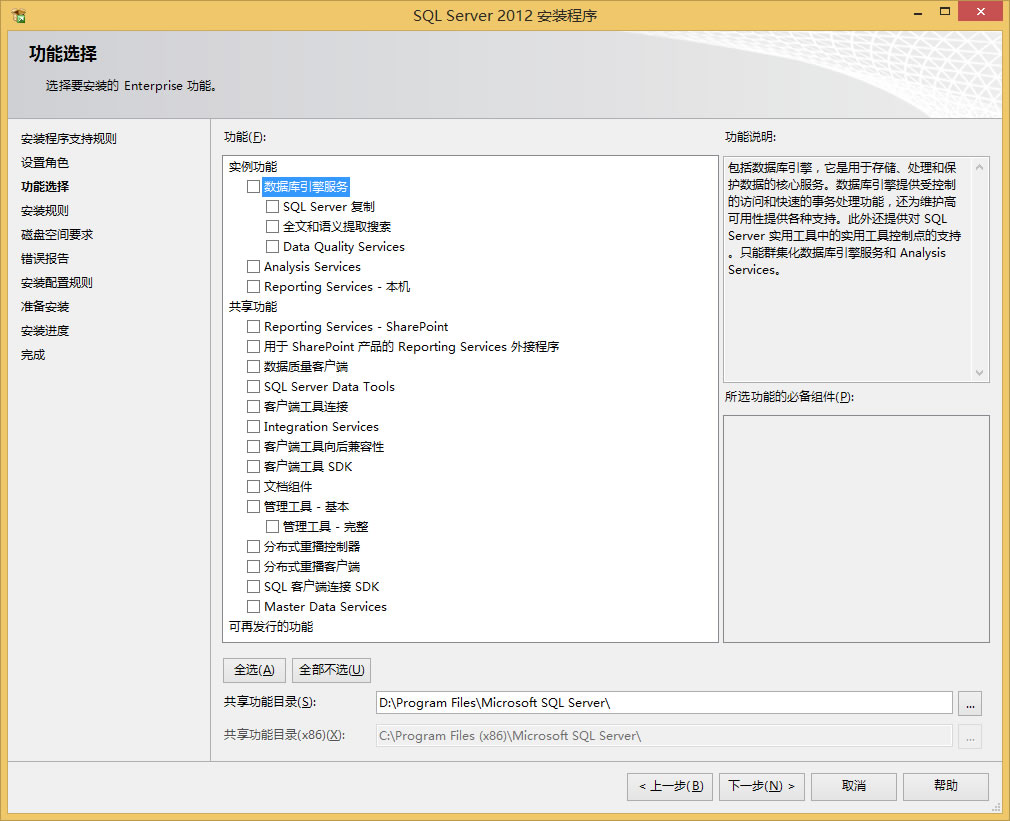Enable the 客户端工具 SDK checkbox
1010x821 pixels.
click(253, 466)
